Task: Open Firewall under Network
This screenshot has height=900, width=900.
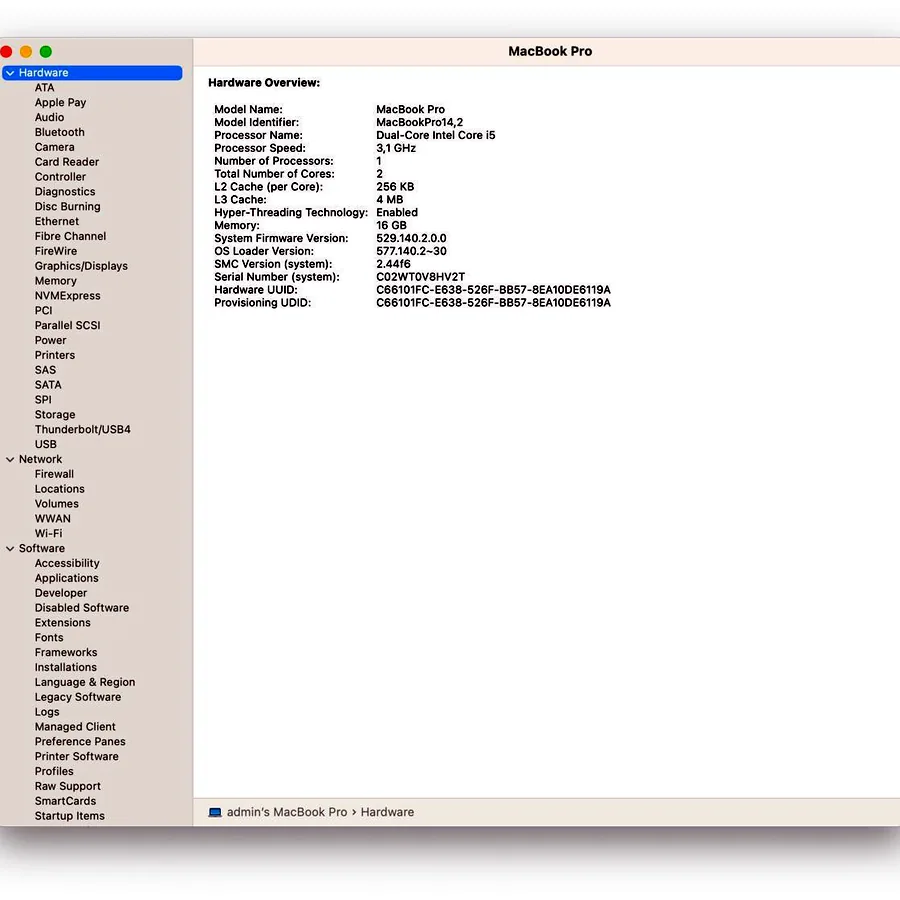Action: pyautogui.click(x=55, y=475)
